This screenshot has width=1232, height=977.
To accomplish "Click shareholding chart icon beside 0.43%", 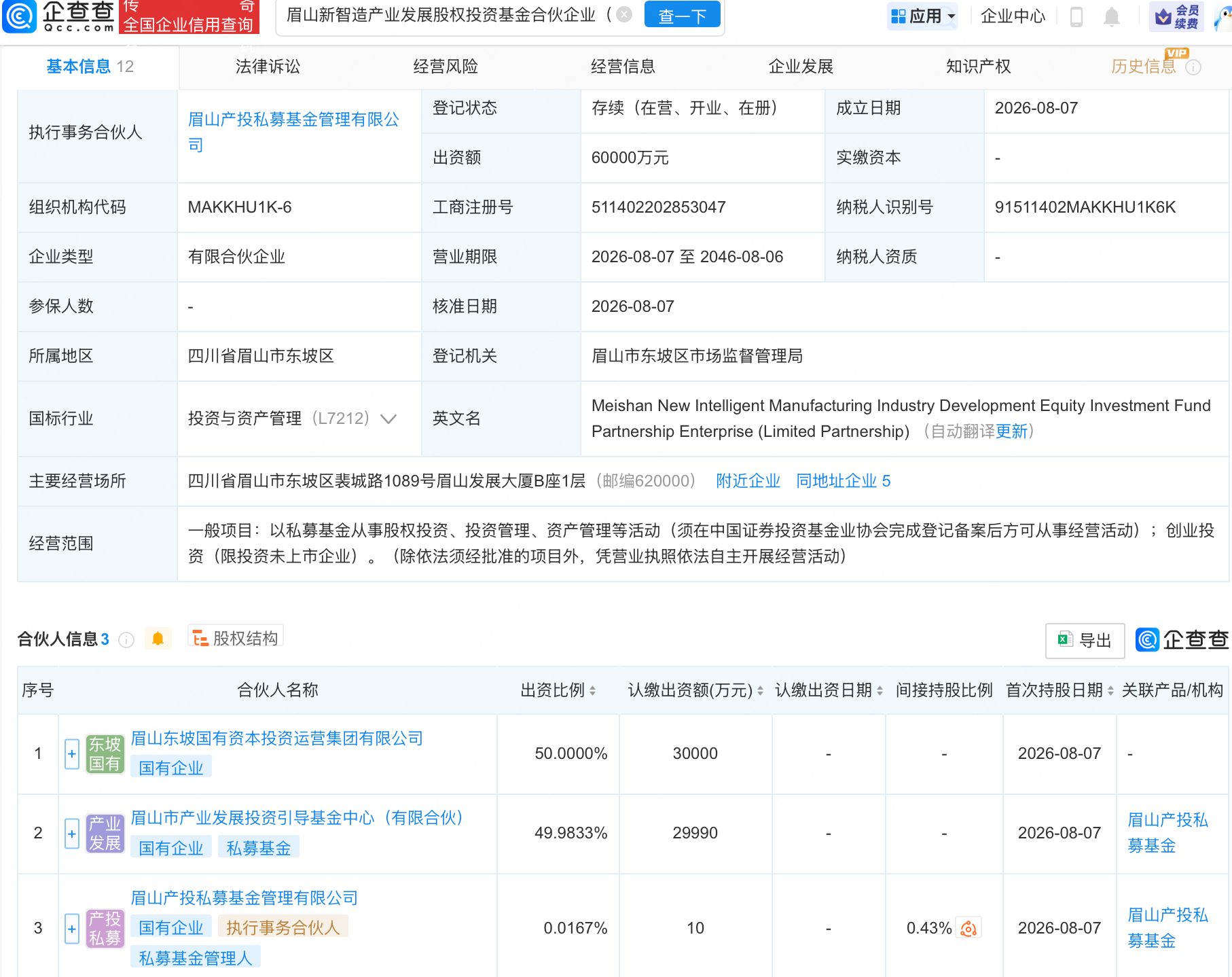I will (968, 928).
